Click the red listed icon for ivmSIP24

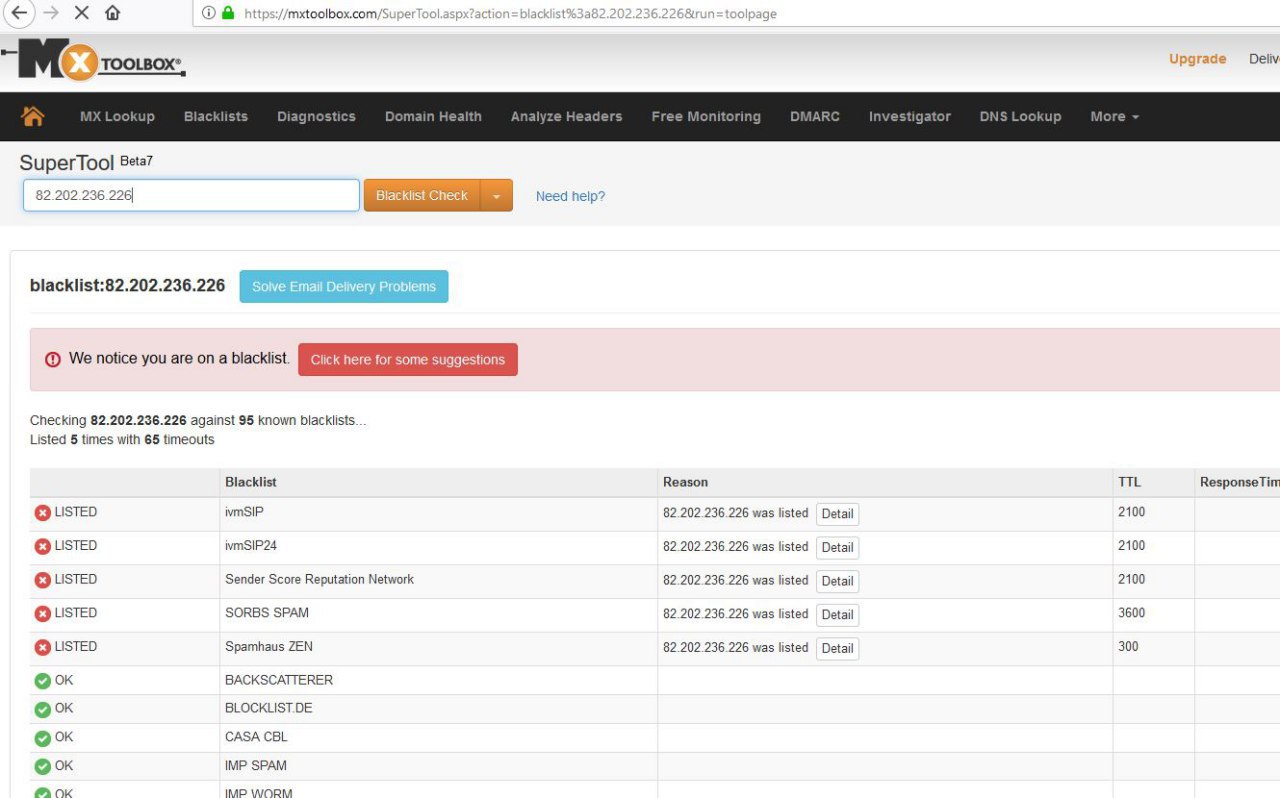(43, 547)
